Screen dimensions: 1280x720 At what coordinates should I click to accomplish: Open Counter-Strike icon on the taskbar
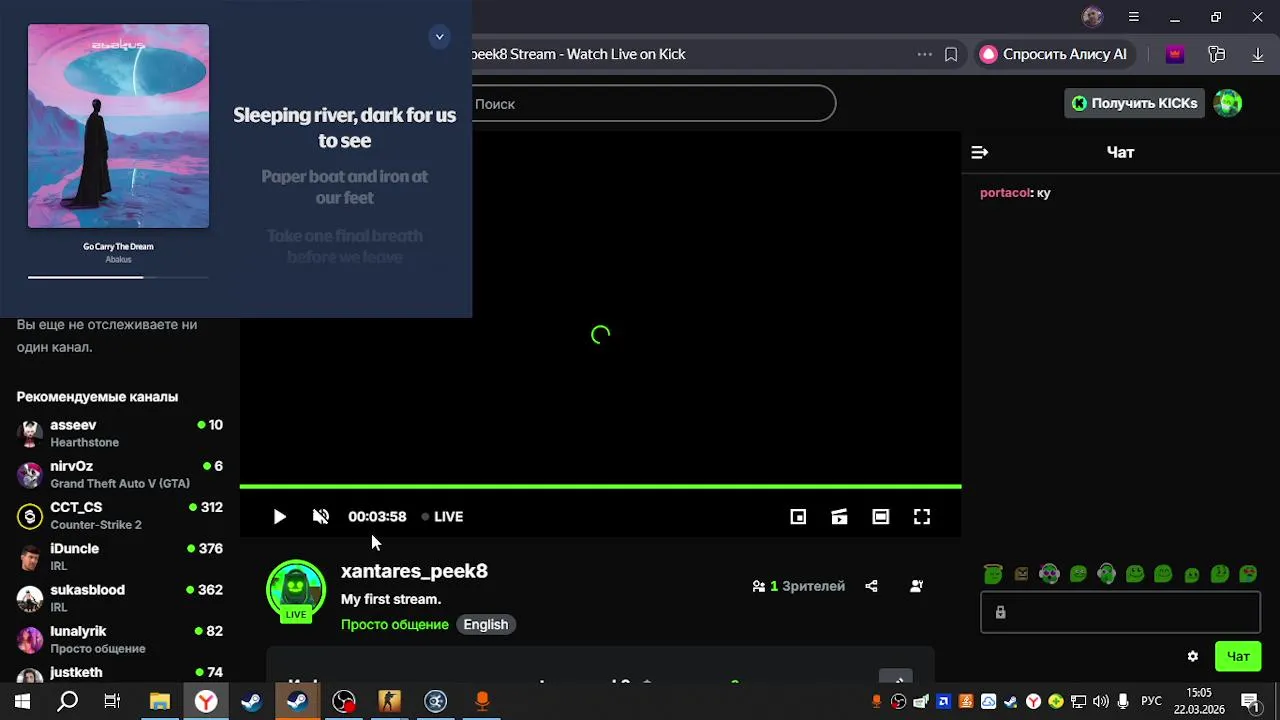[x=389, y=702]
